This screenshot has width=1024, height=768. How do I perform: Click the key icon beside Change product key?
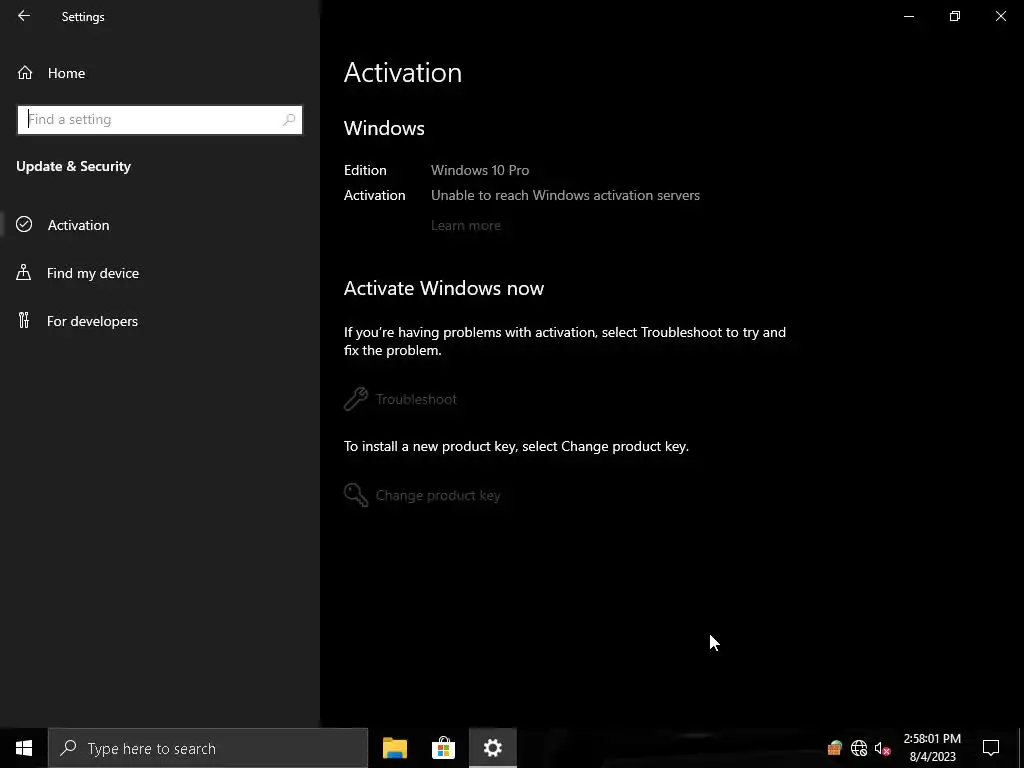tap(356, 495)
